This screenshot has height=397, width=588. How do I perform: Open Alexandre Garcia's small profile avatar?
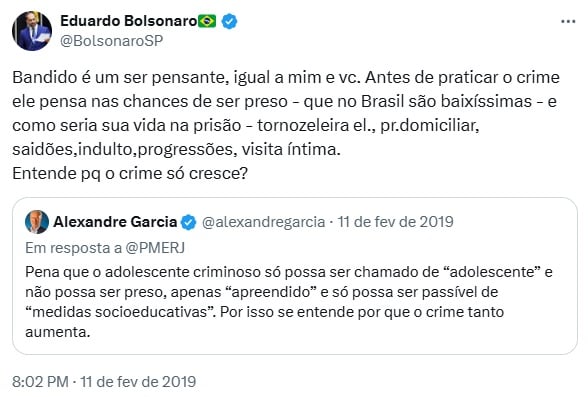point(37,222)
